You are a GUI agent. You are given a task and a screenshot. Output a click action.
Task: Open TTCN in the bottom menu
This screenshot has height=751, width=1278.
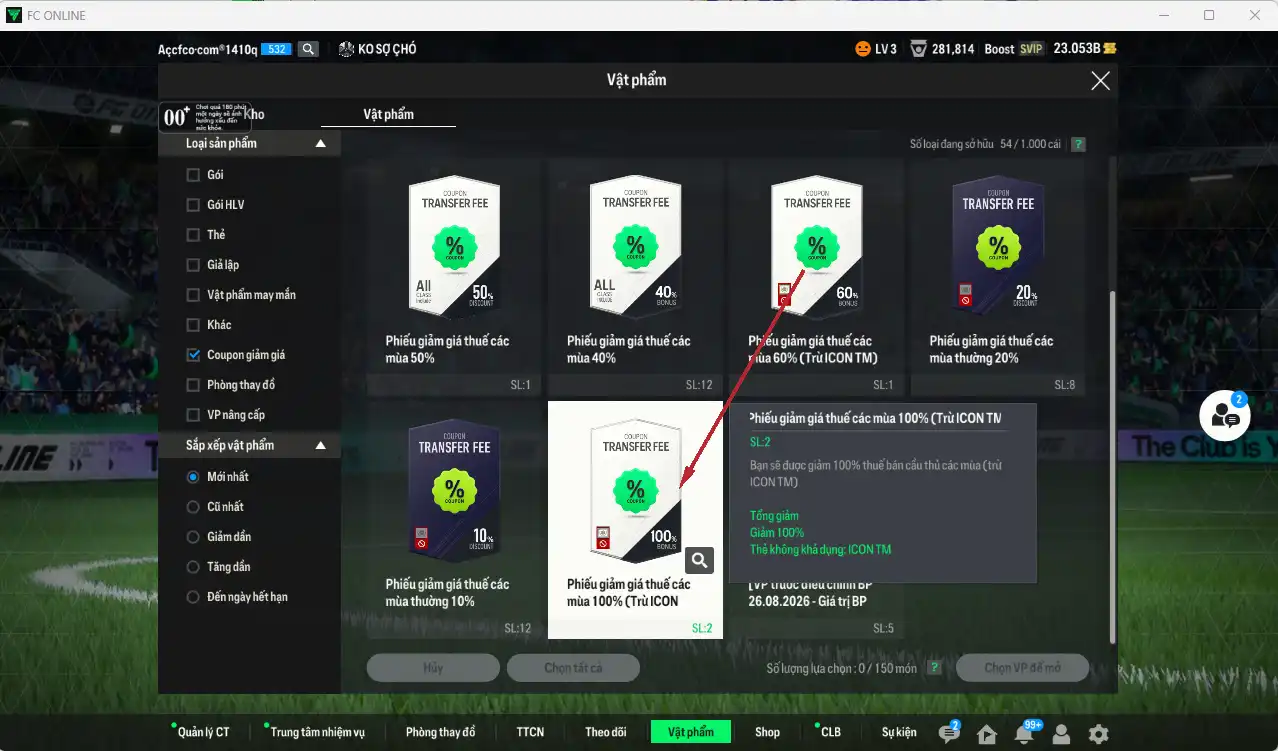click(x=530, y=732)
